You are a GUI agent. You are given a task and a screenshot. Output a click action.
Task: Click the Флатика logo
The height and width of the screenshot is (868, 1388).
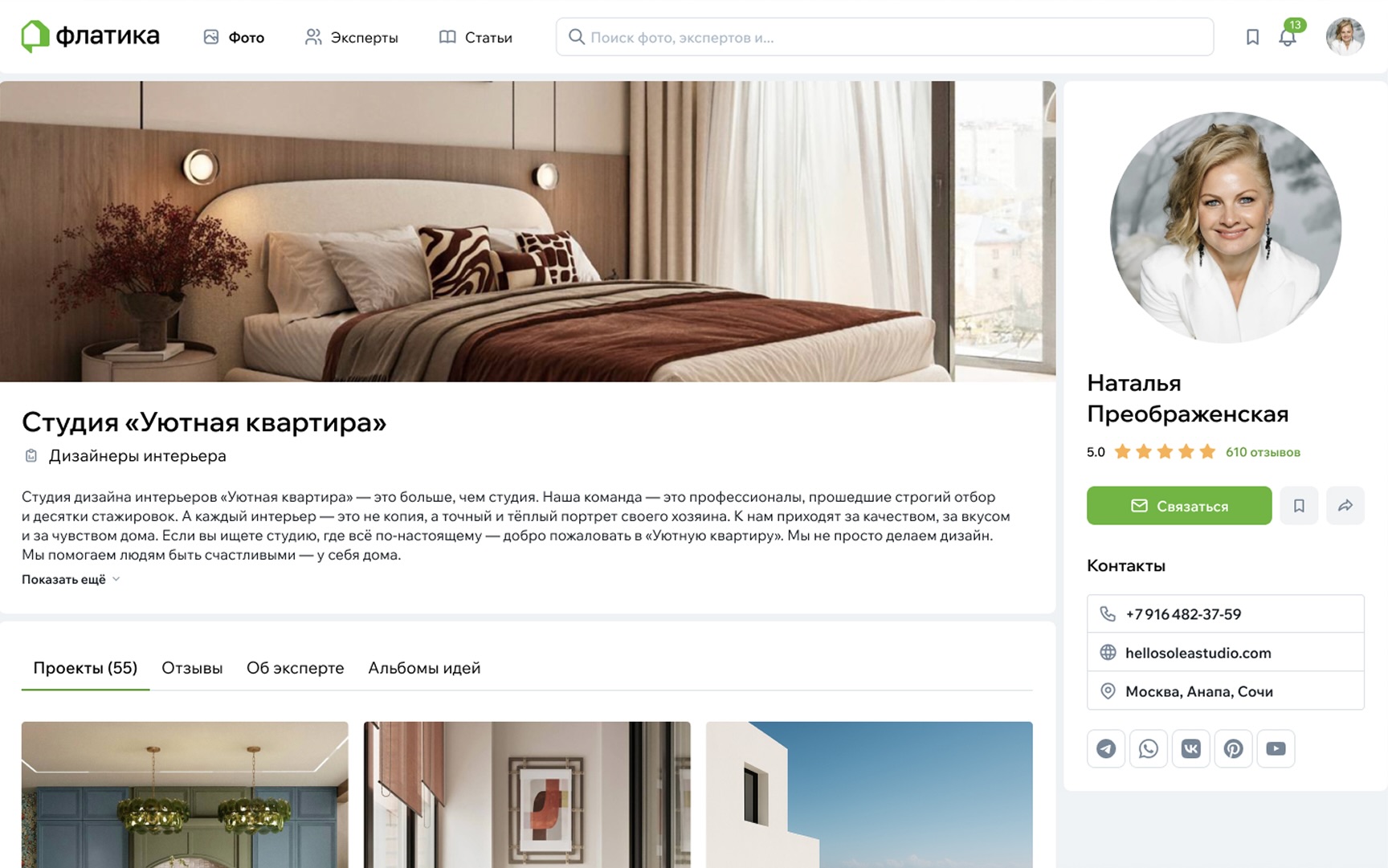(91, 36)
